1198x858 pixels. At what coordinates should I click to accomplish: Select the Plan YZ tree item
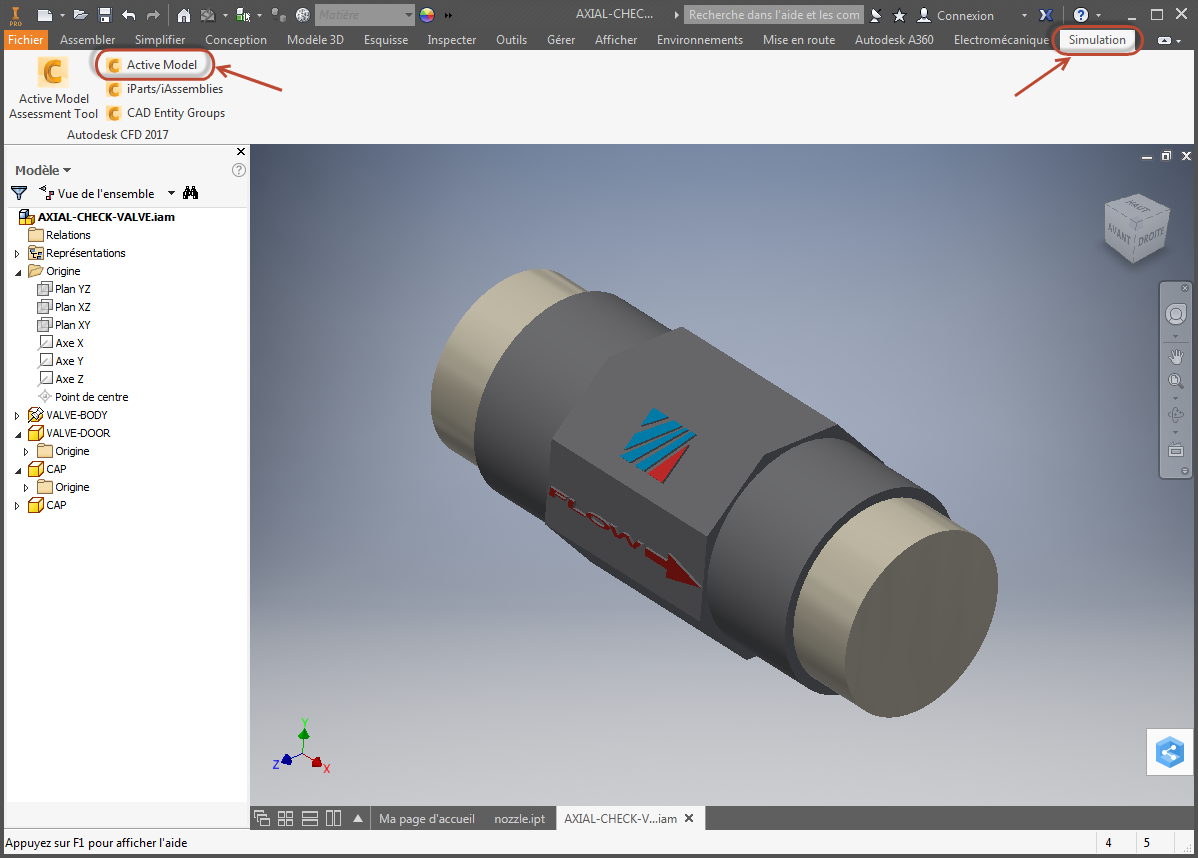(64, 289)
